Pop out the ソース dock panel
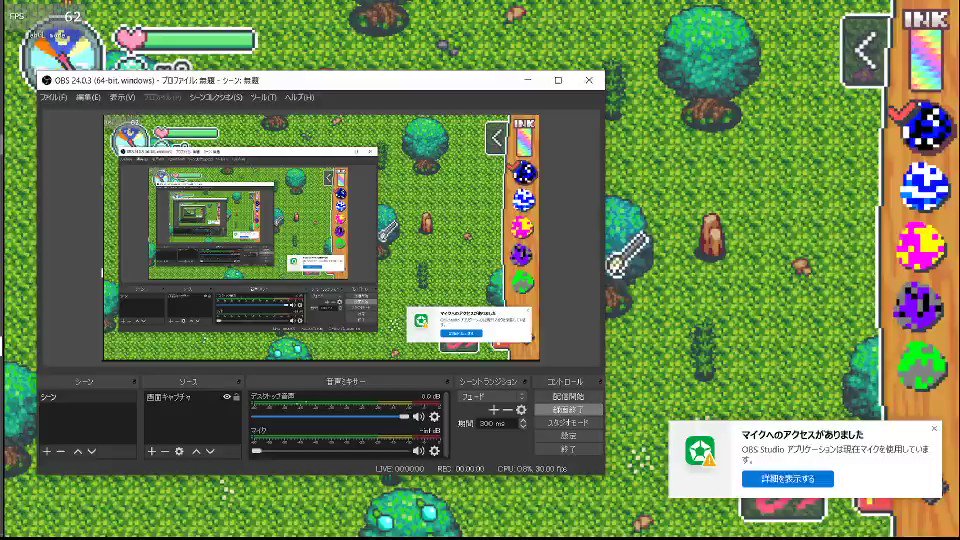Viewport: 960px width, 540px height. [x=238, y=381]
